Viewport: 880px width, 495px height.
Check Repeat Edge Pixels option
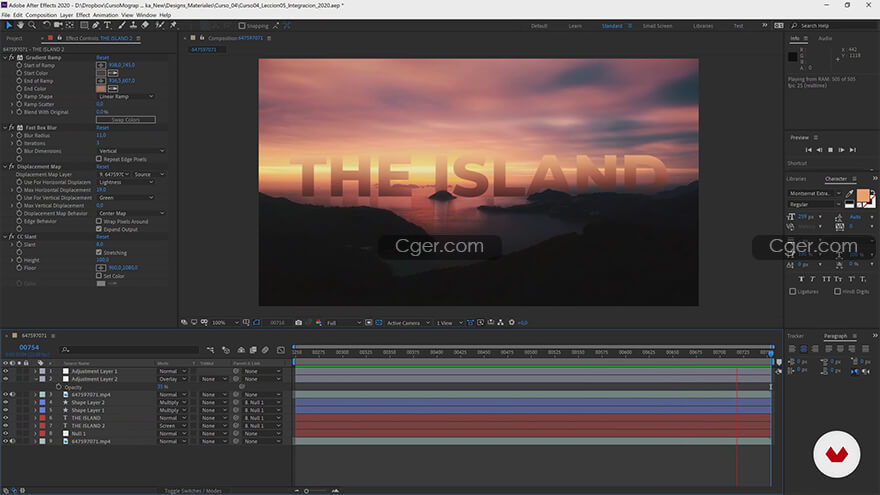(x=99, y=159)
